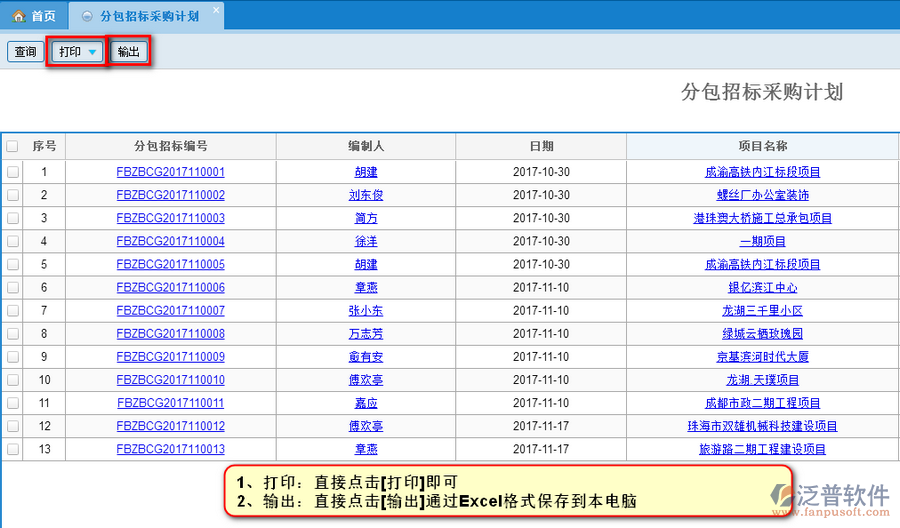Click the 查询 button

(x=25, y=52)
